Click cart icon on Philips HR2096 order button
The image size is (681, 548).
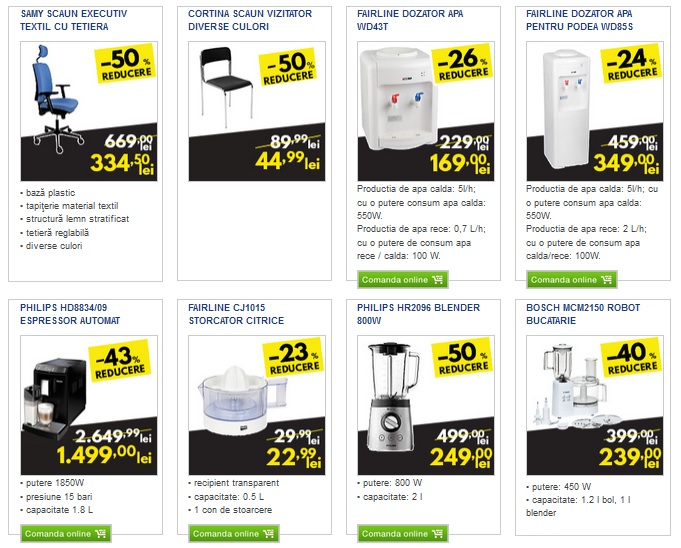coord(438,534)
